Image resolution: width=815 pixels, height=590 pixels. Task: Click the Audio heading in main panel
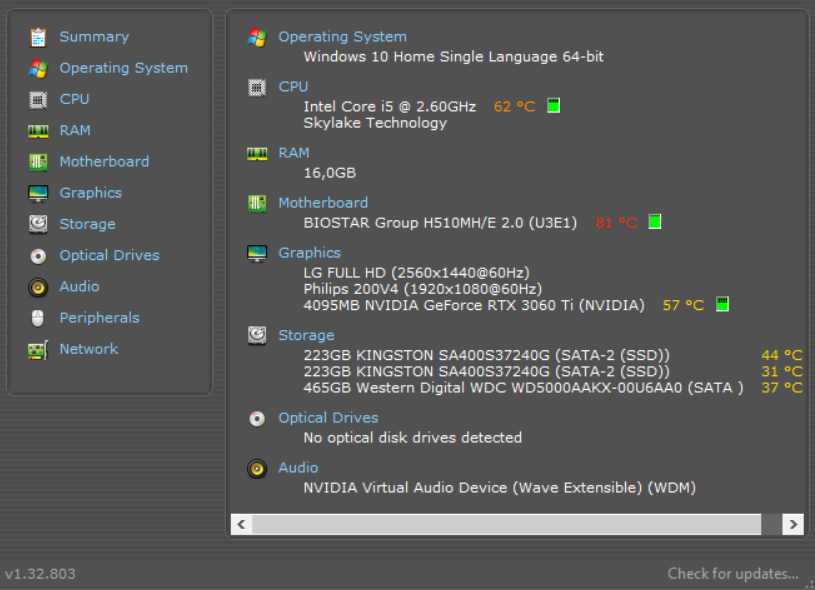[x=298, y=468]
